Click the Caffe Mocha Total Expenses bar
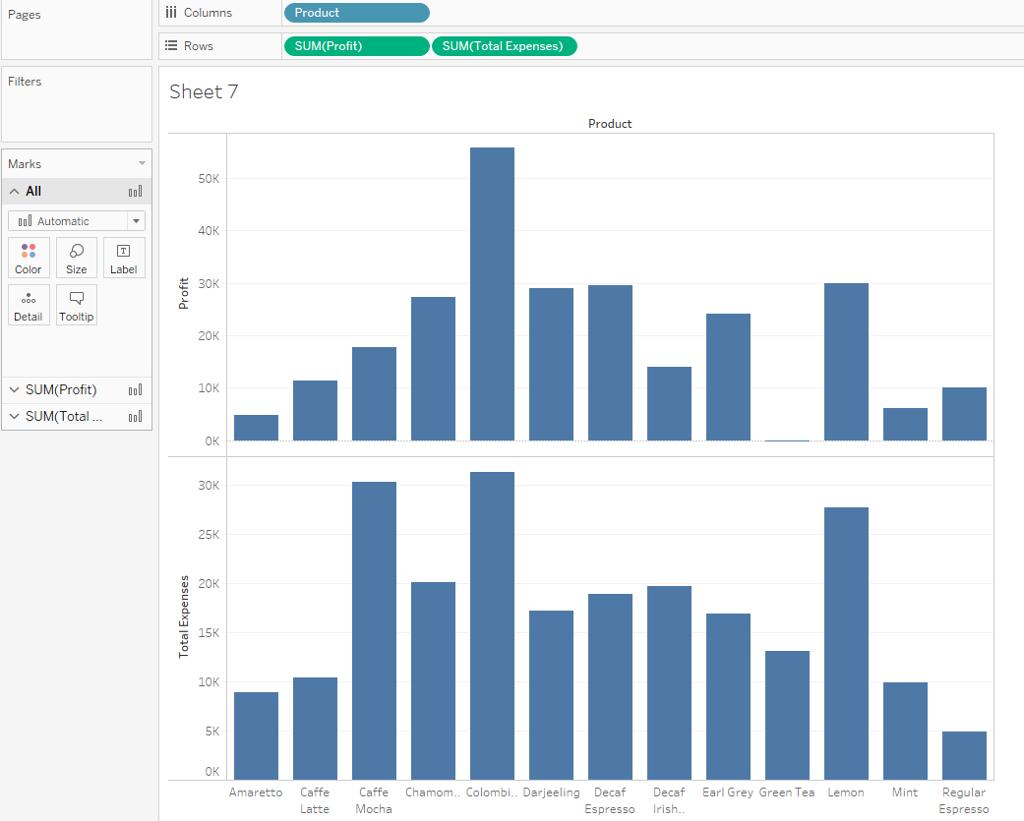 [374, 630]
